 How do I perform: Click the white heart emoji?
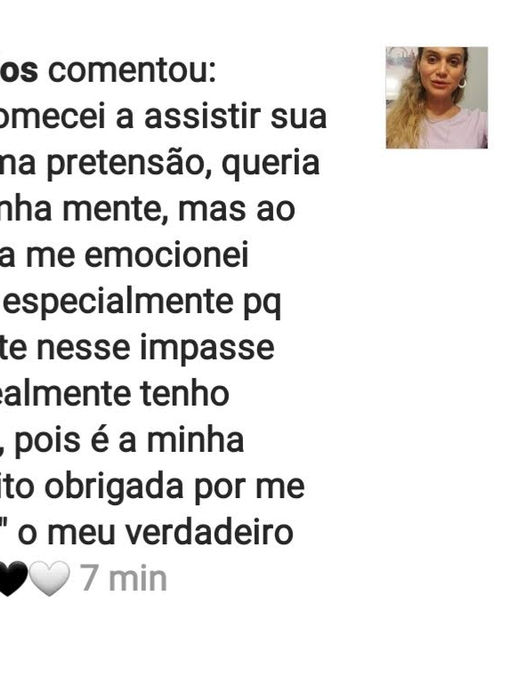point(50,579)
